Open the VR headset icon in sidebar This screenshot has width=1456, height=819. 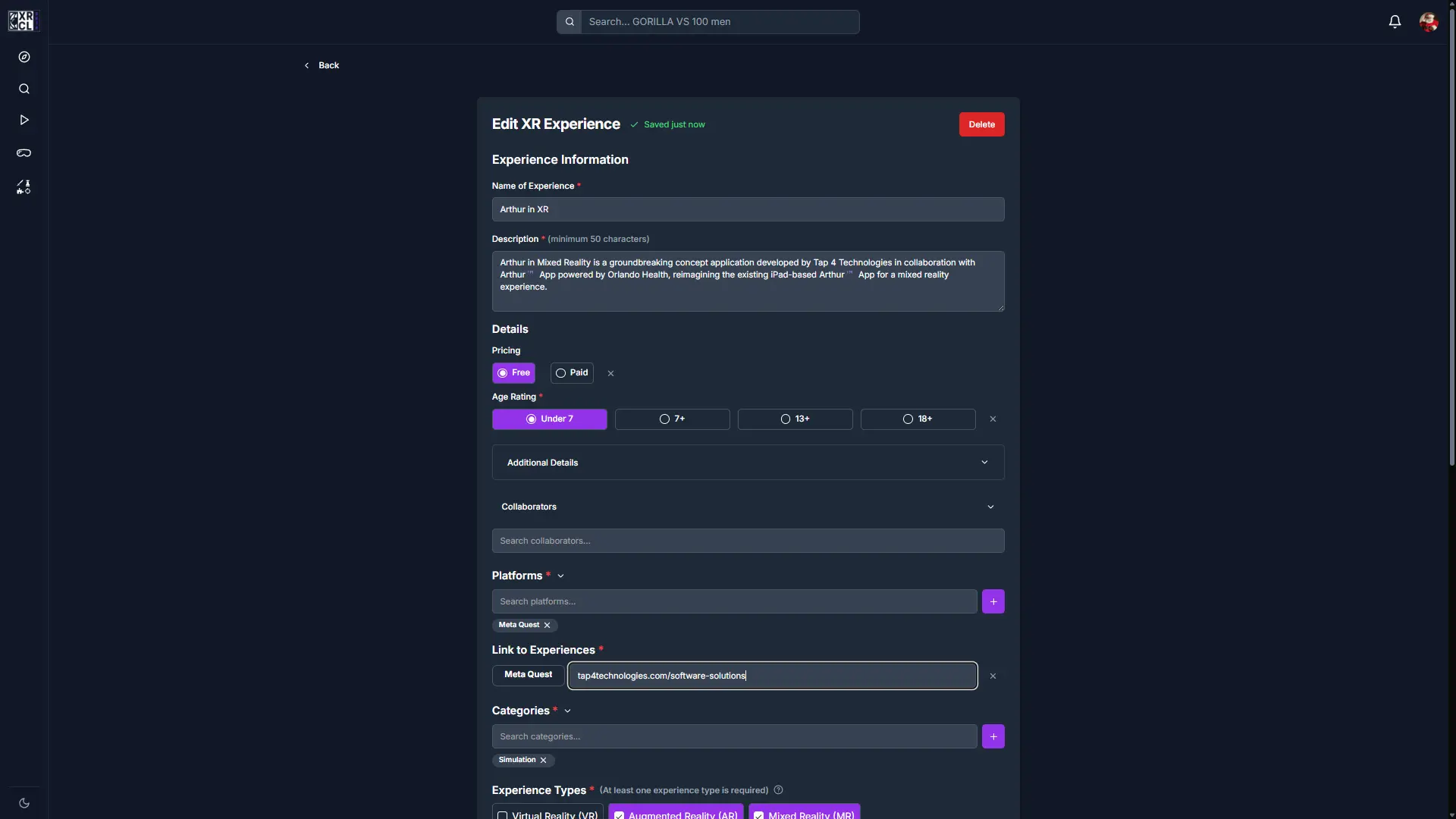[24, 153]
